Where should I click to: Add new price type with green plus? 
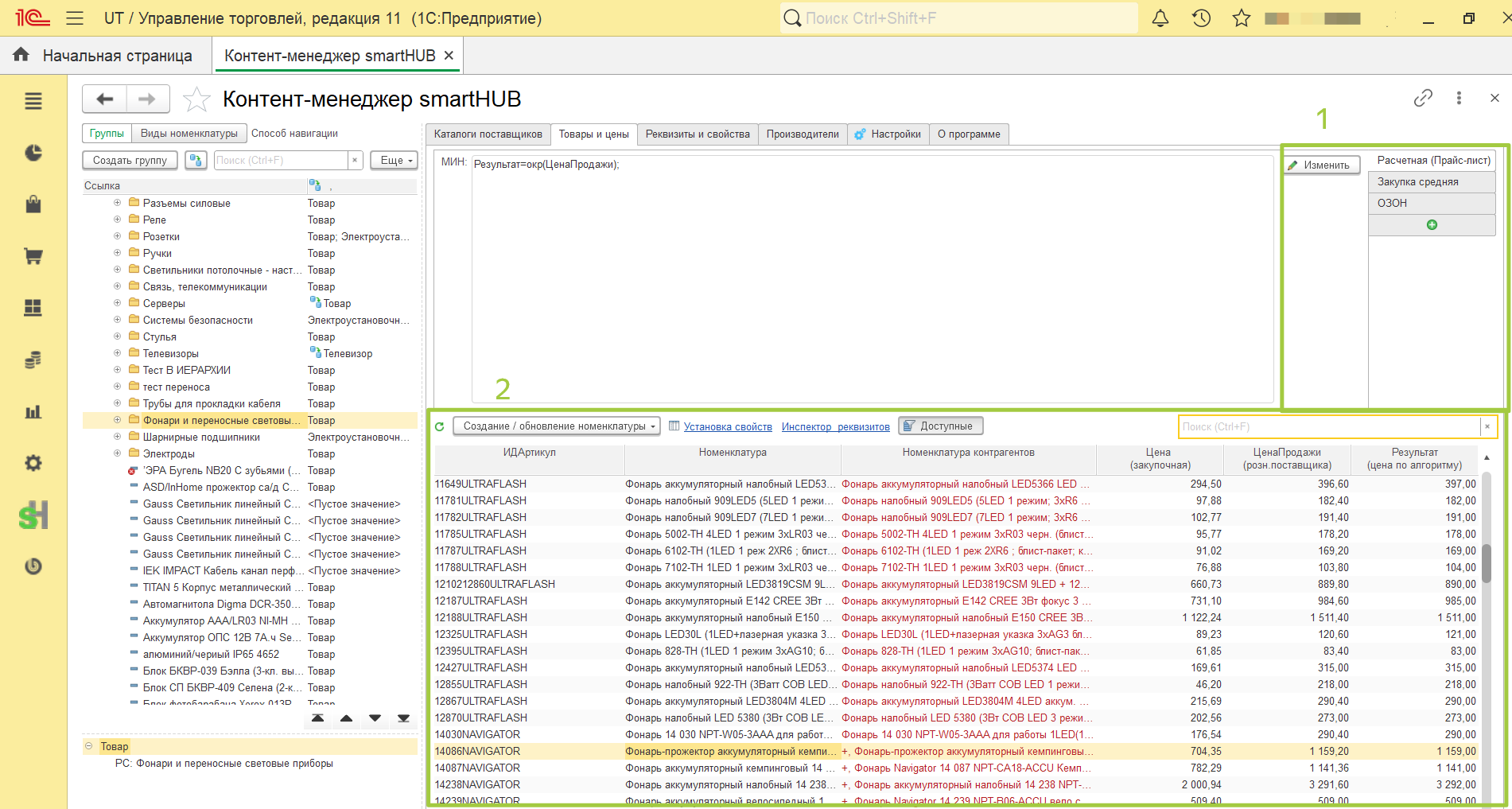pyautogui.click(x=1432, y=225)
